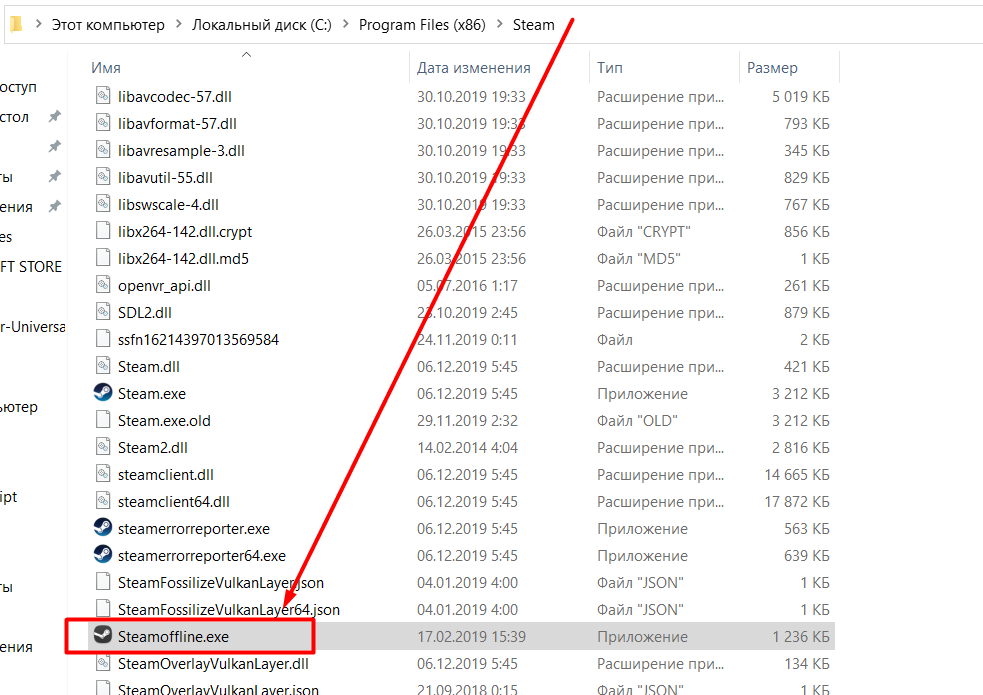This screenshot has width=983, height=695.
Task: Sort by Дата изменения column header
Action: 473,68
